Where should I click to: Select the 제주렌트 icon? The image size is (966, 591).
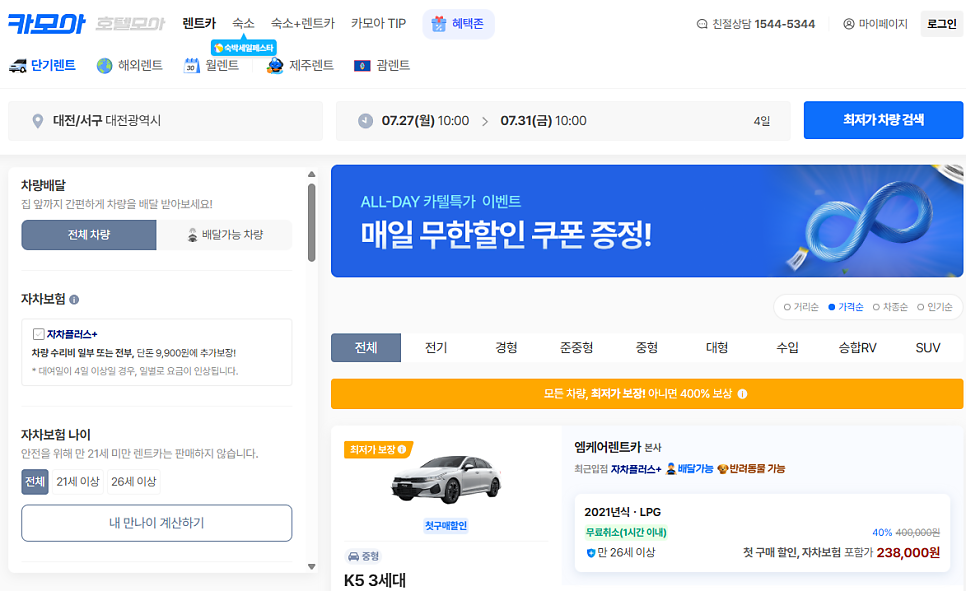275,66
